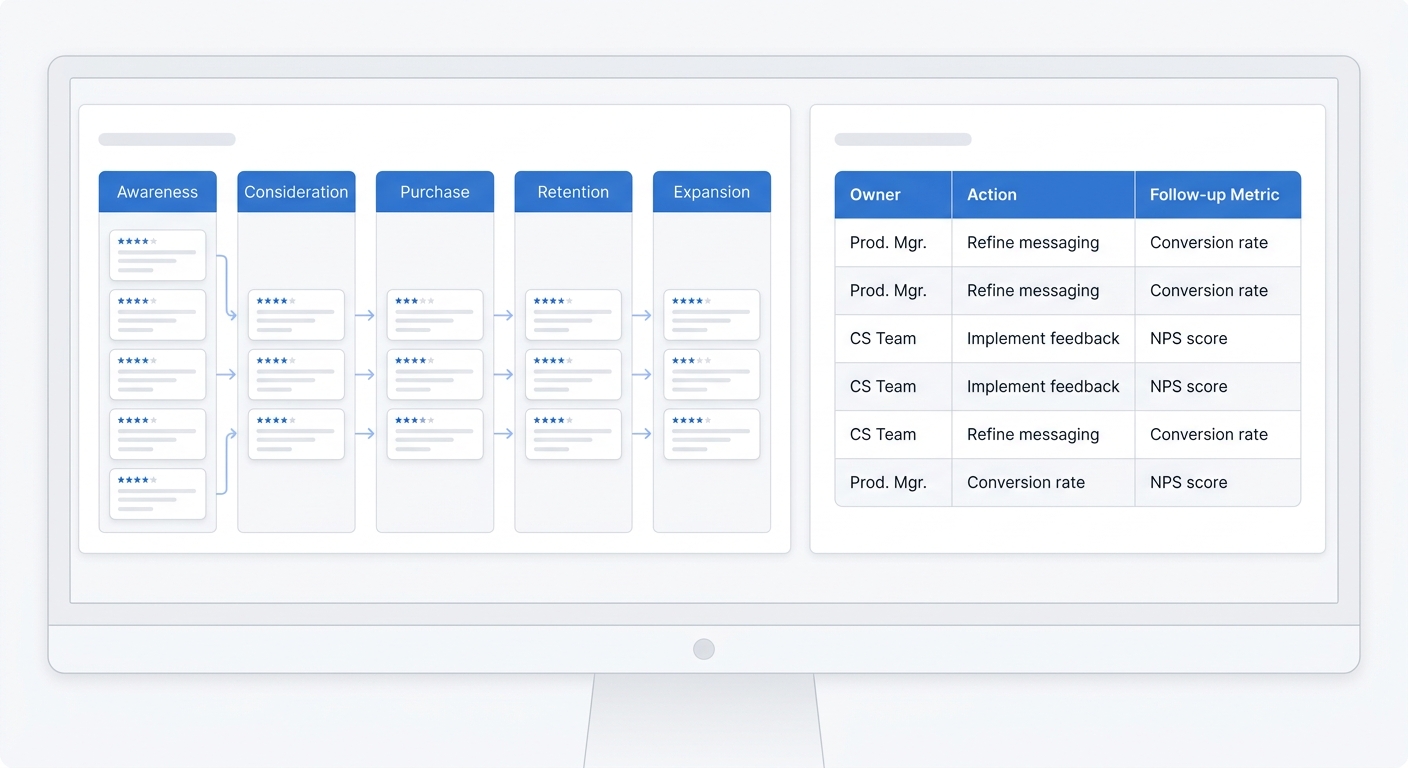Click the Retention stage header

pyautogui.click(x=573, y=192)
